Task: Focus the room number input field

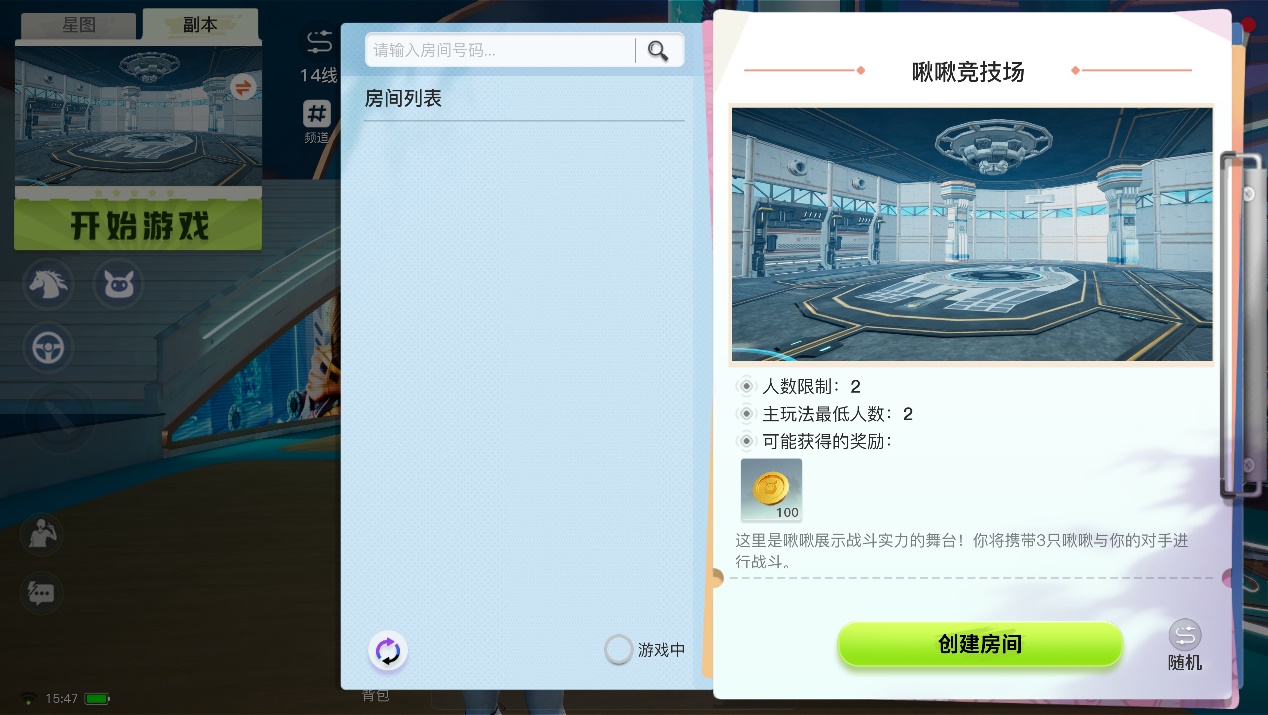Action: point(501,50)
